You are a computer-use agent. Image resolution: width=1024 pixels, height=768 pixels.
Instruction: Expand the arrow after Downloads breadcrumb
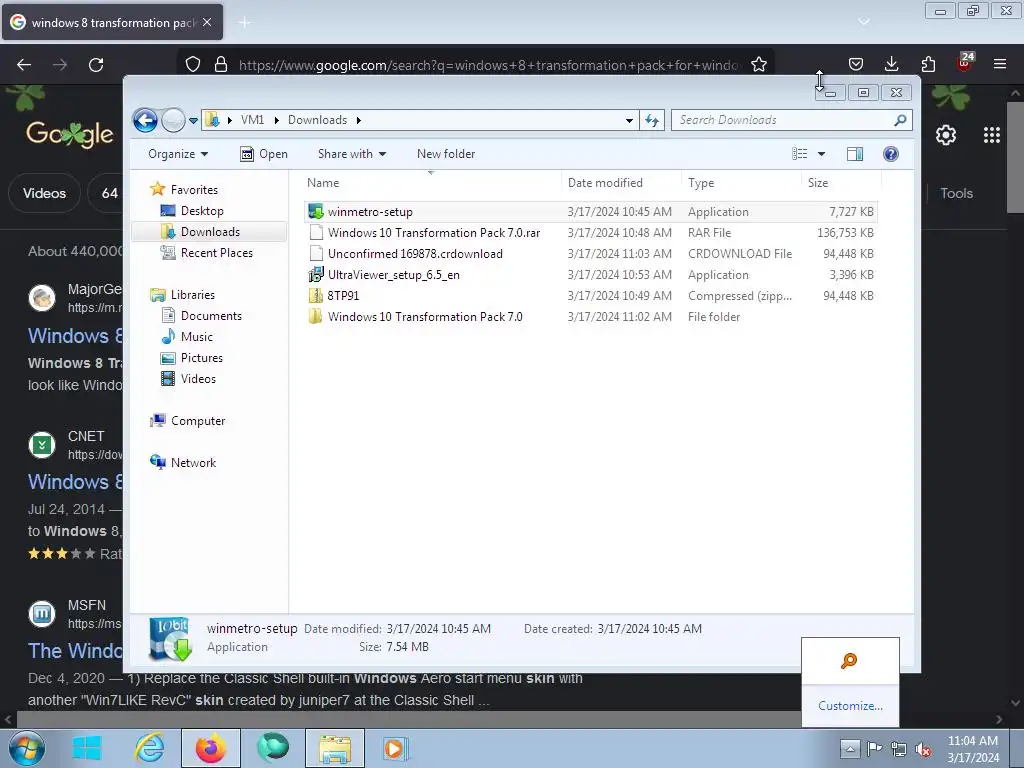[359, 120]
